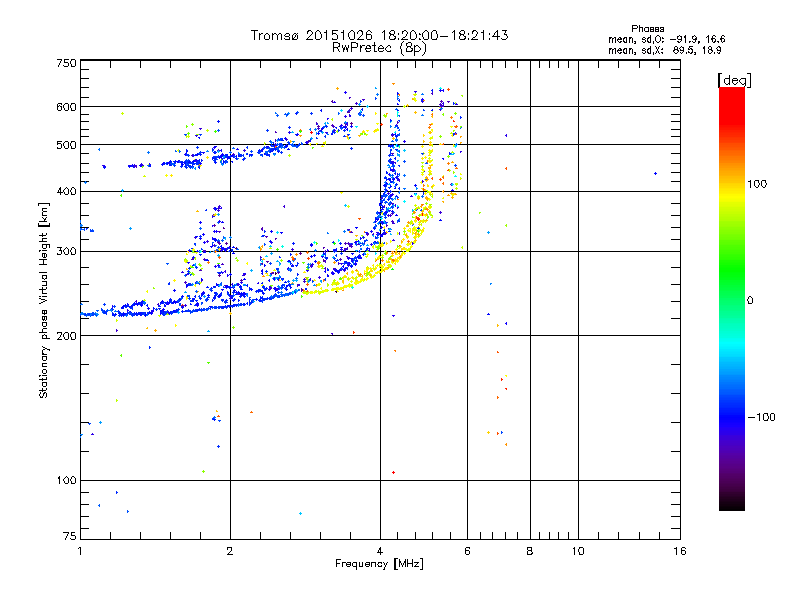Click the 'mean, sd,X: 89.5, 18.9' line
Image resolution: width=800 pixels, height=600 pixels.
pyautogui.click(x=664, y=50)
